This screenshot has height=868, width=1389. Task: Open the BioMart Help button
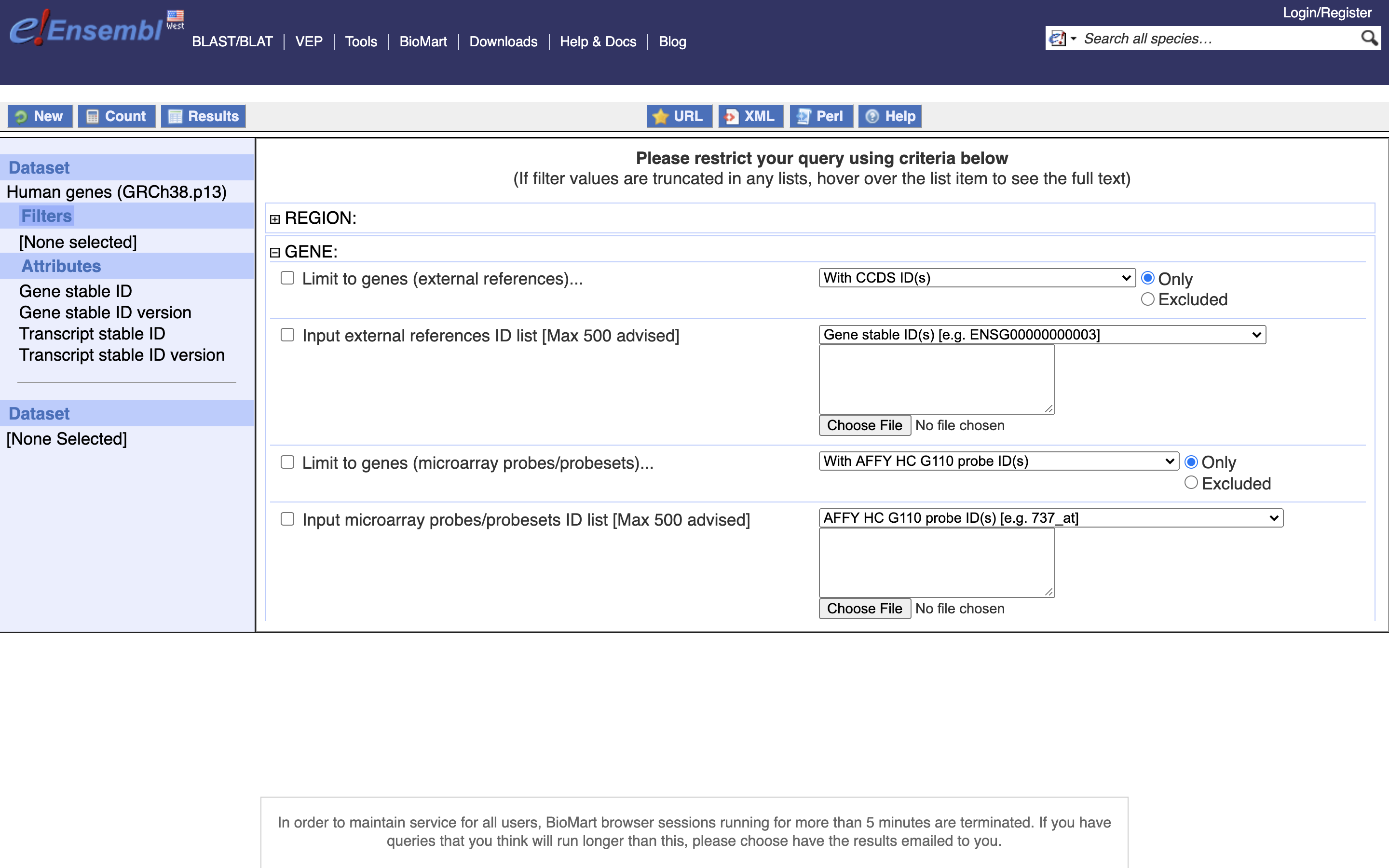click(x=890, y=117)
